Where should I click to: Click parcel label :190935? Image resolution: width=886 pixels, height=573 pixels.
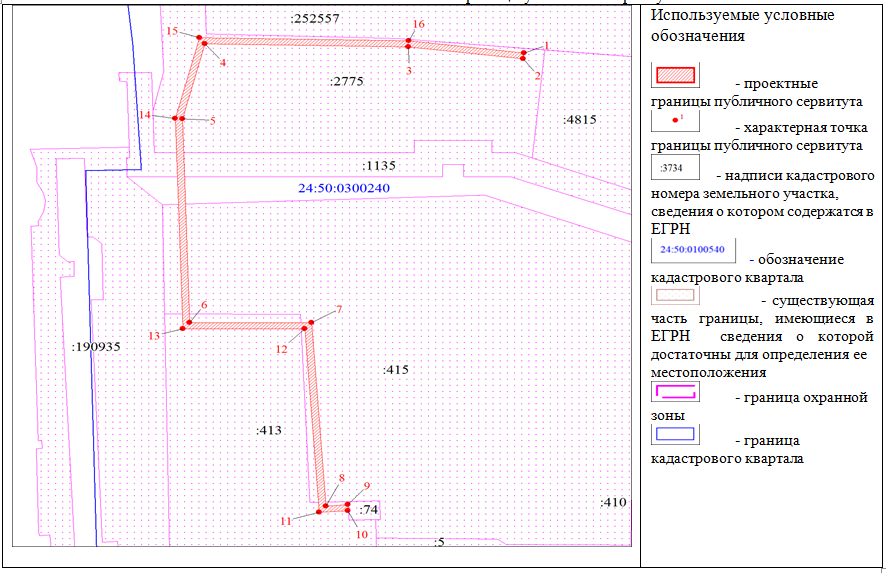pos(96,346)
